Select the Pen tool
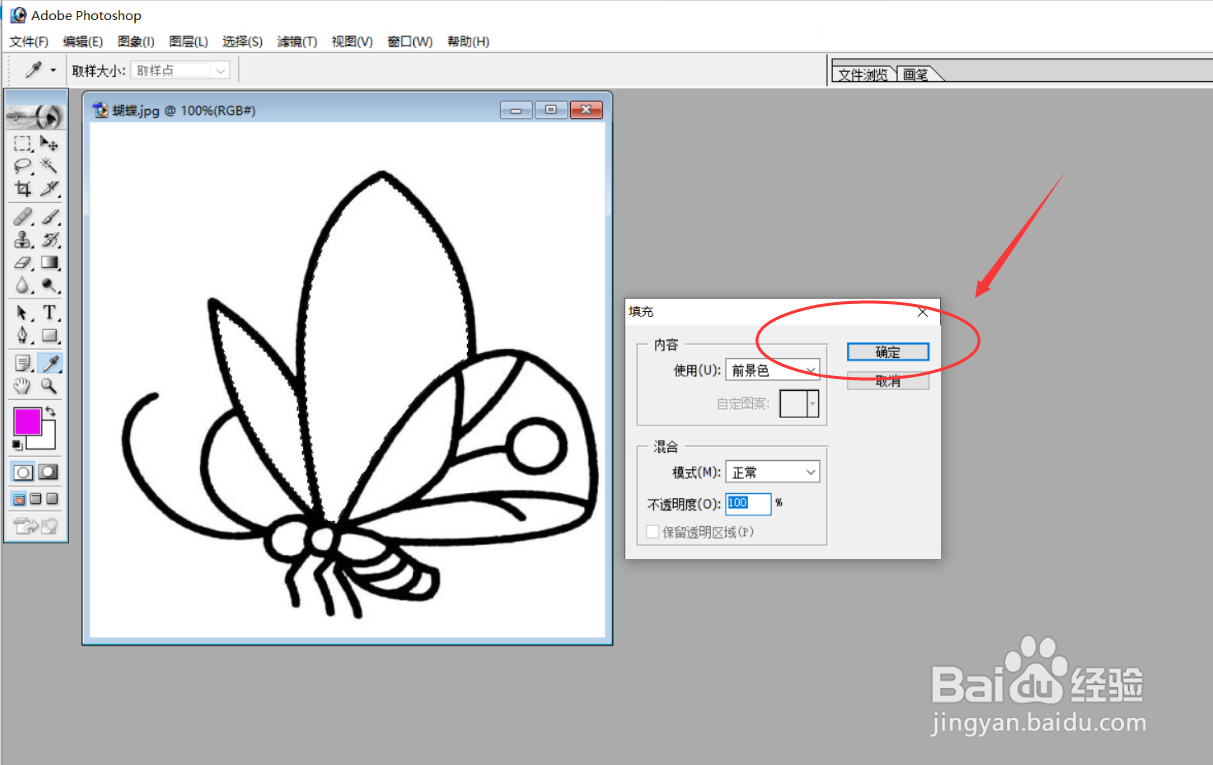The width and height of the screenshot is (1213, 765). (23, 335)
